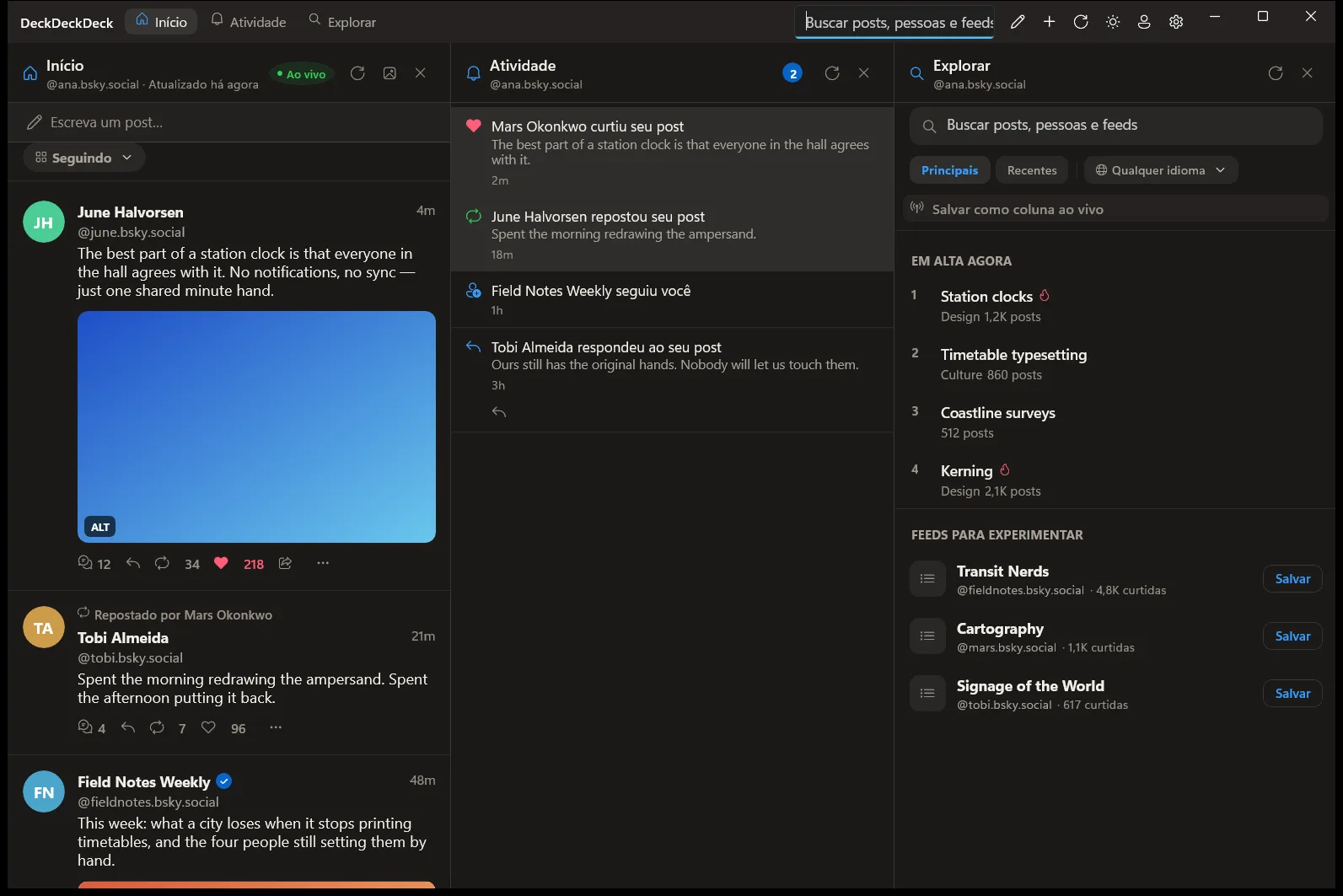
Task: Open the Qualquer idioma language dropdown
Action: pos(1160,170)
